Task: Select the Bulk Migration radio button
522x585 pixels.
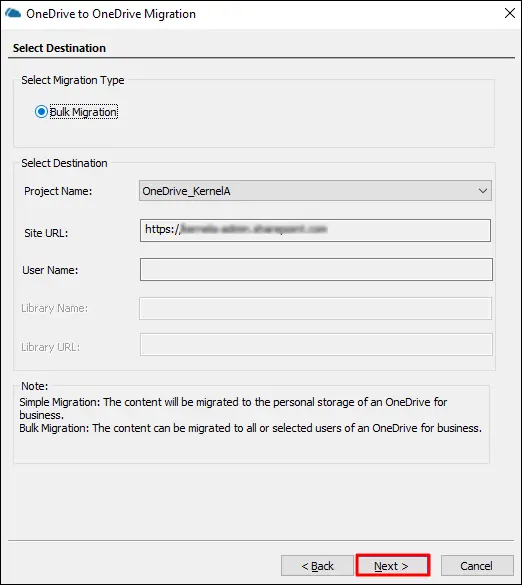Action: (x=41, y=112)
